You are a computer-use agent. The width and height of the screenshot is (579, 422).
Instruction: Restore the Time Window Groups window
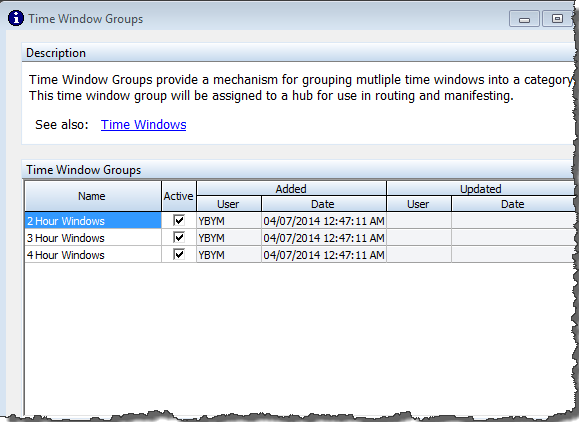pos(557,18)
